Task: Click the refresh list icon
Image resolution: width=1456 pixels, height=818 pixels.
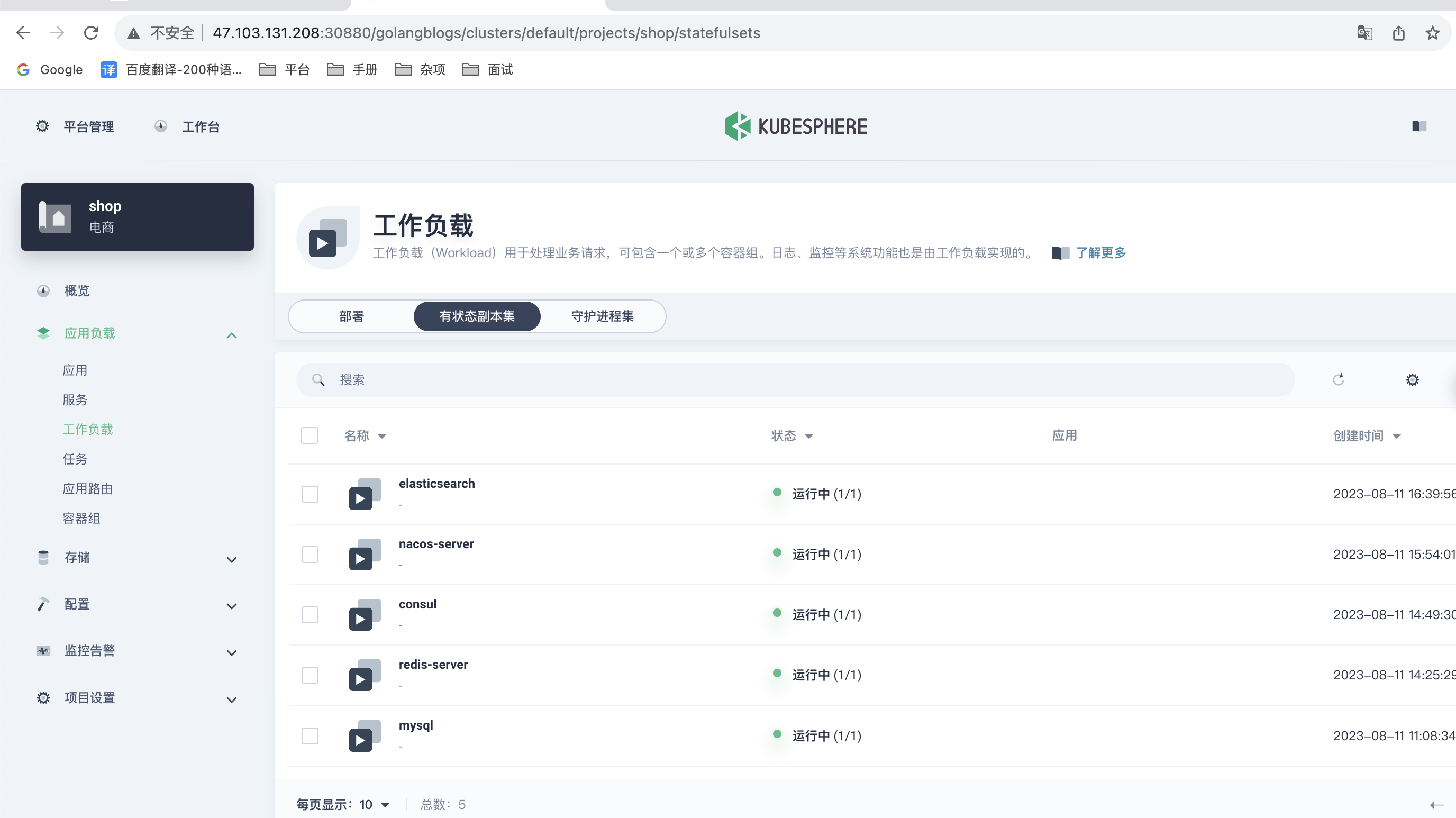Action: [x=1339, y=379]
